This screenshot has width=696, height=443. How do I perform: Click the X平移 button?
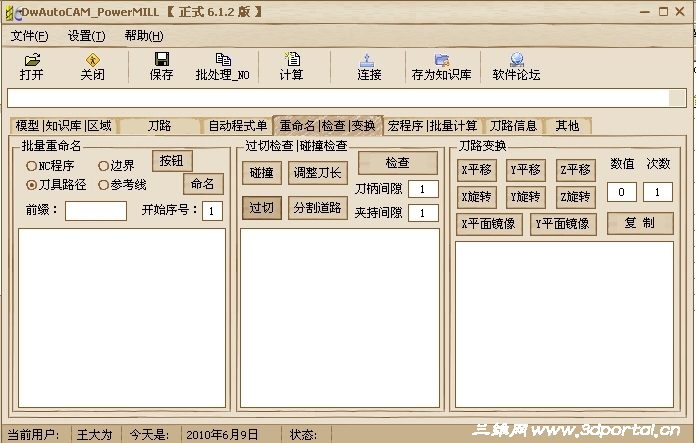(x=477, y=170)
